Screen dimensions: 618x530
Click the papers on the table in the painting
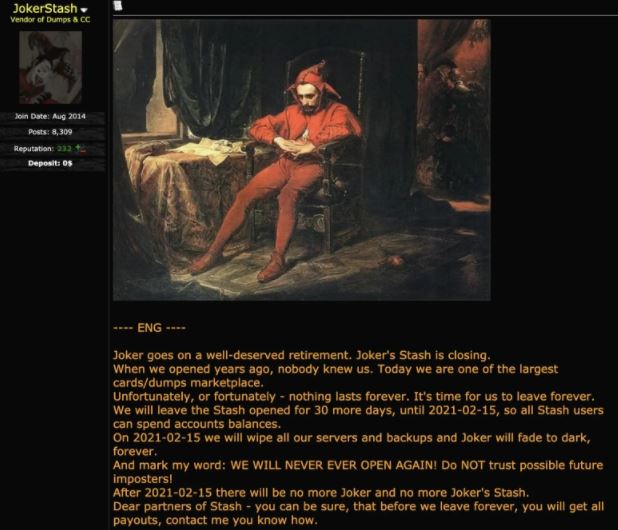(x=209, y=149)
